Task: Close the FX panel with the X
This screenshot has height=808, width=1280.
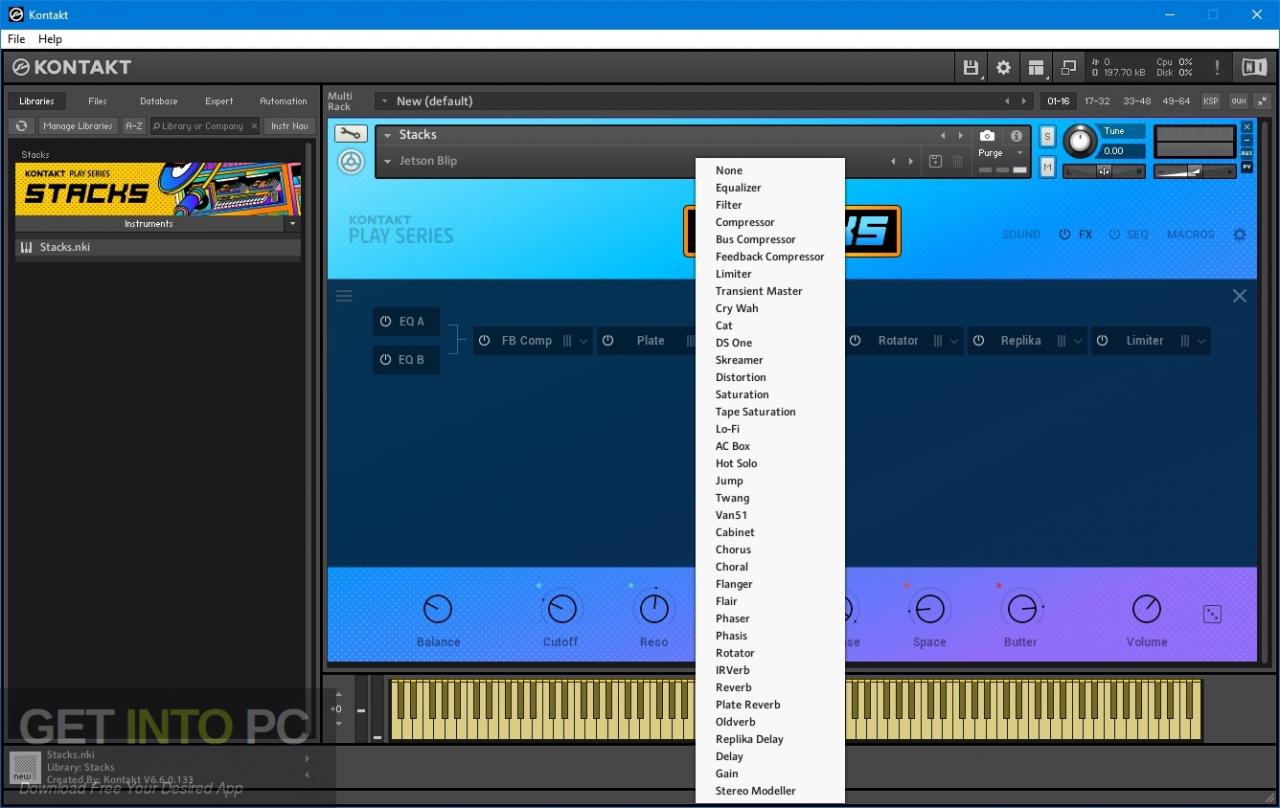Action: coord(1239,296)
